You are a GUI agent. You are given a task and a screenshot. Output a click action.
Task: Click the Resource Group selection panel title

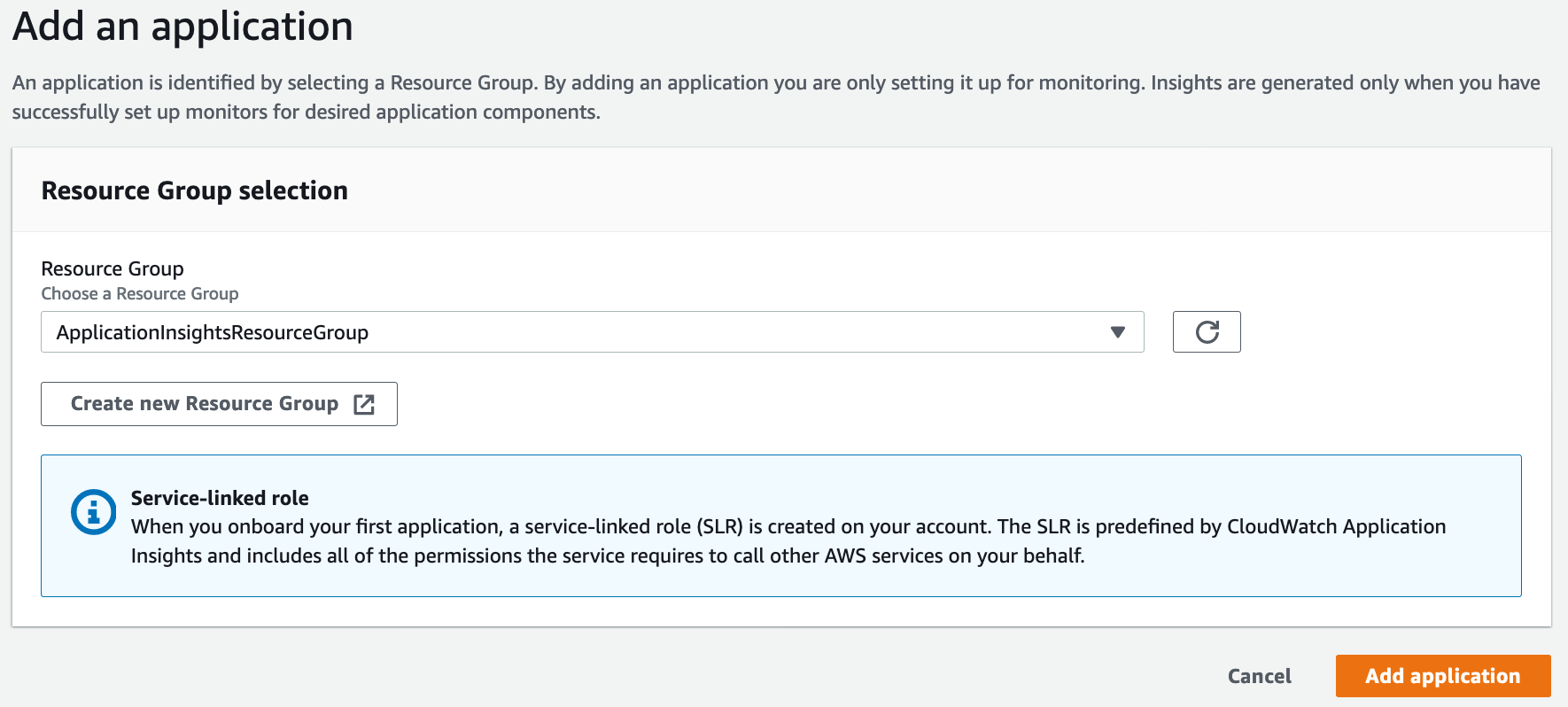194,190
